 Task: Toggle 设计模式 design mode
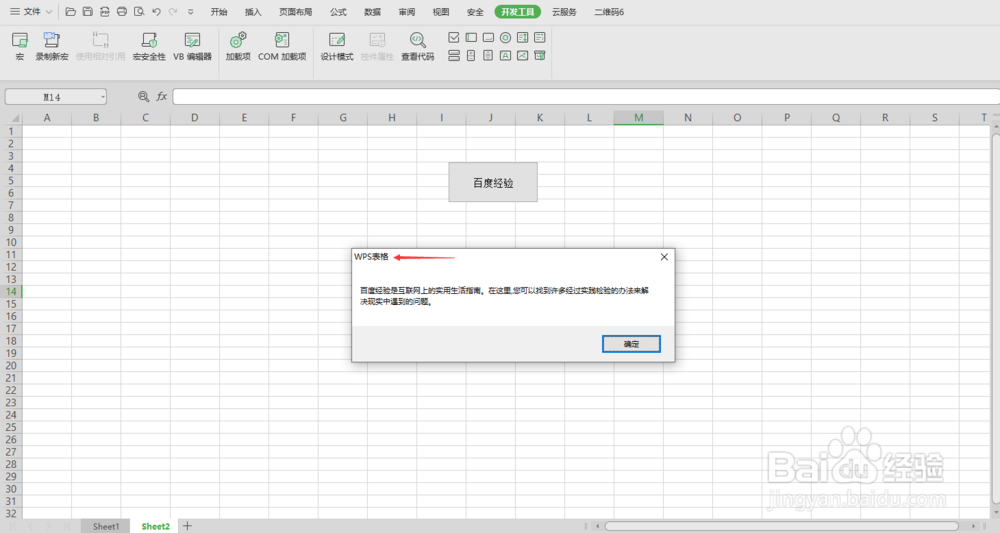337,47
